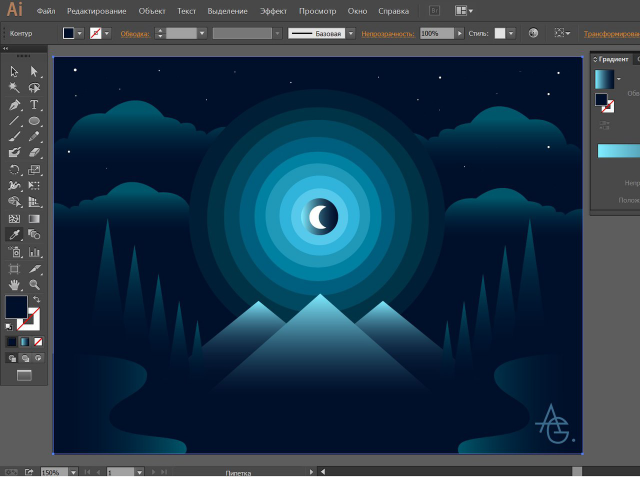Open control bar fill color dropdown
Image resolution: width=640 pixels, height=477 pixels.
click(x=80, y=33)
